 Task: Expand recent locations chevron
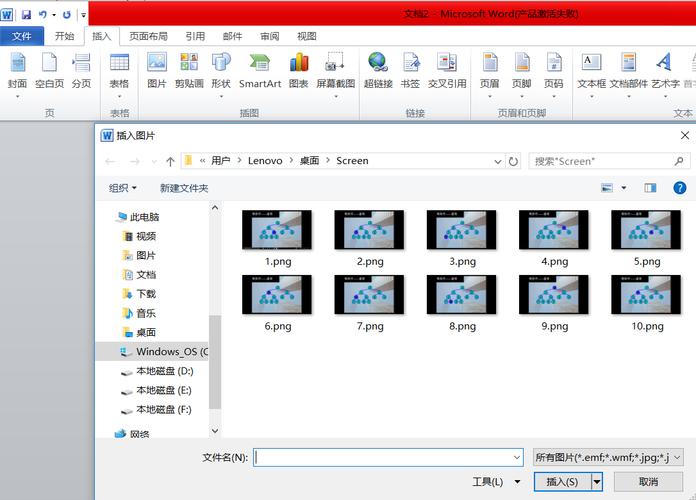pos(154,161)
